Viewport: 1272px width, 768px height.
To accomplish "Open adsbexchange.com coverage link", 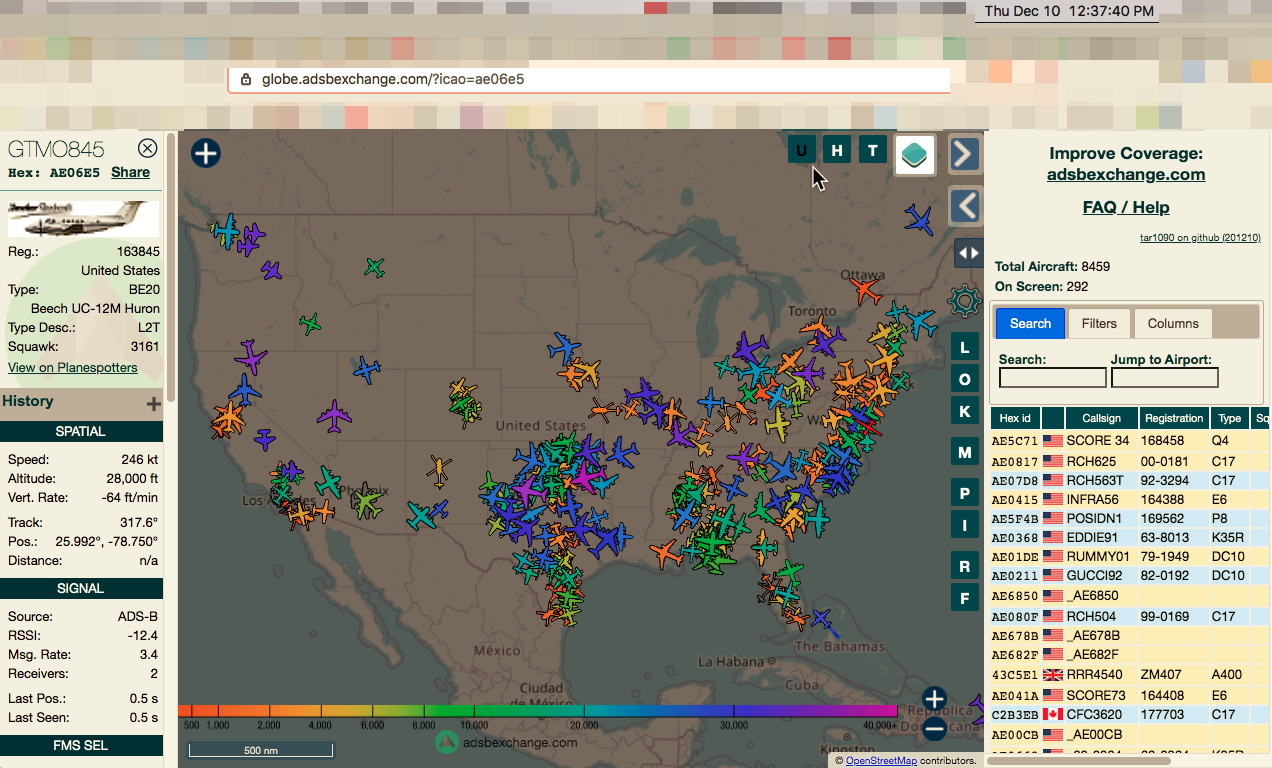I will pos(1126,174).
